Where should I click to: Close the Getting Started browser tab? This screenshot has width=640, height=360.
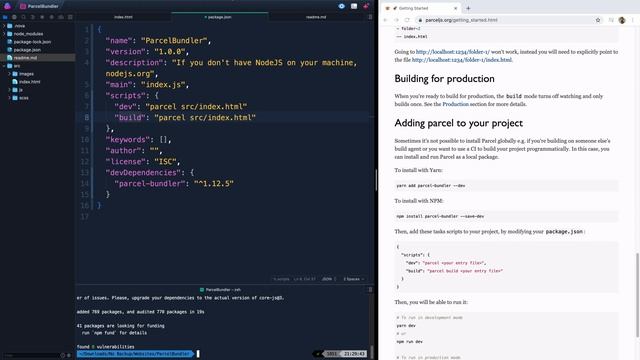tap(456, 8)
